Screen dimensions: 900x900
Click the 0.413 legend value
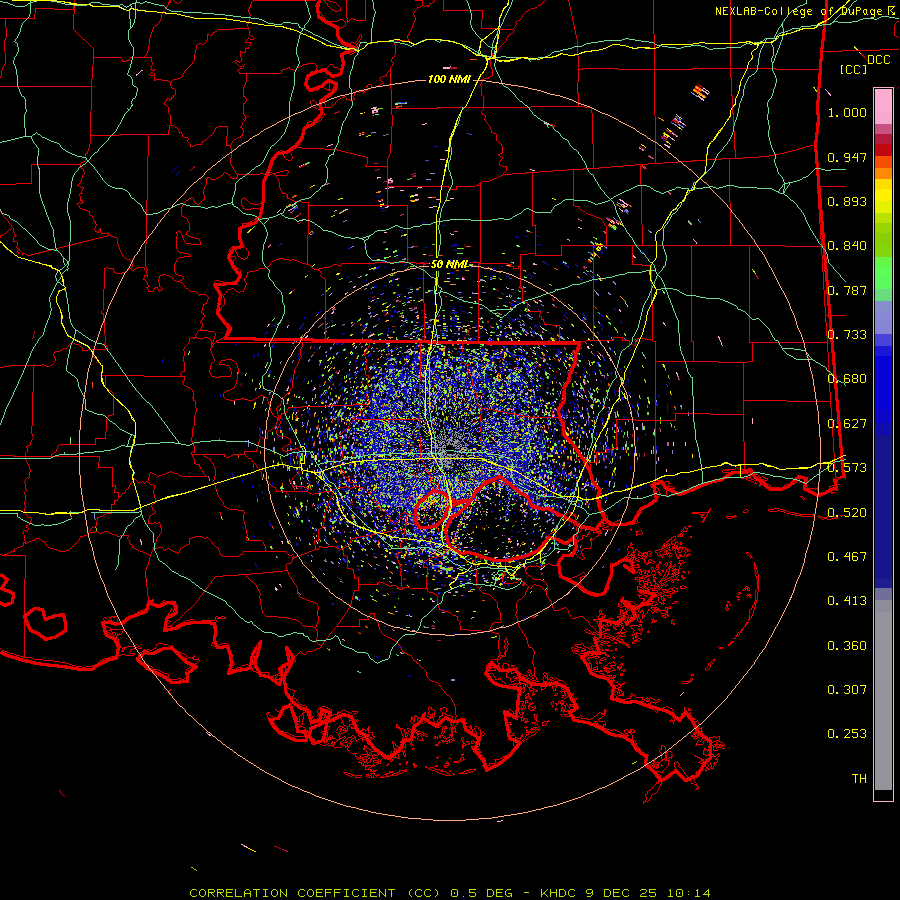[x=847, y=601]
